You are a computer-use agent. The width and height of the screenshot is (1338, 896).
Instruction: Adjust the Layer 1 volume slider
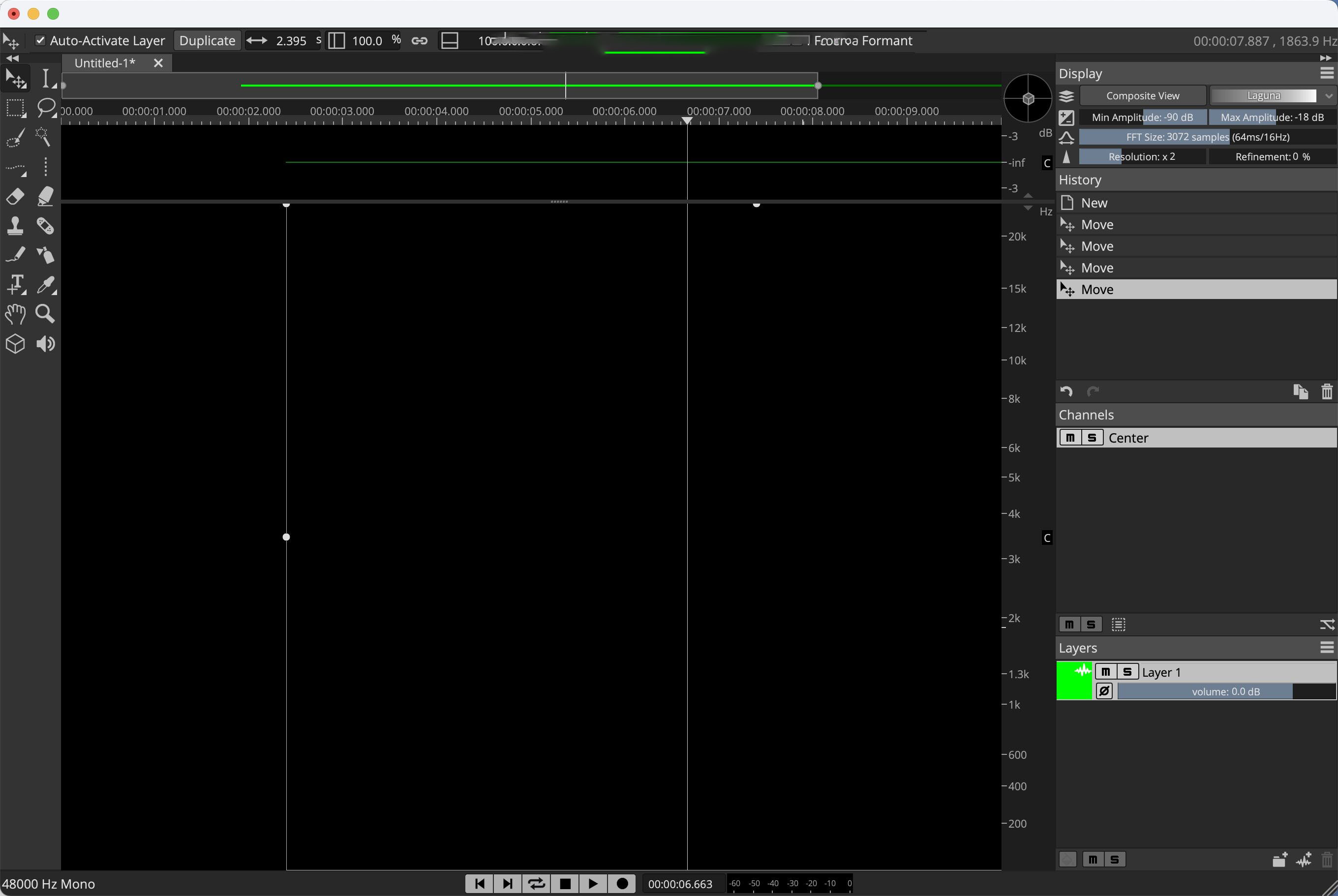(x=1226, y=691)
